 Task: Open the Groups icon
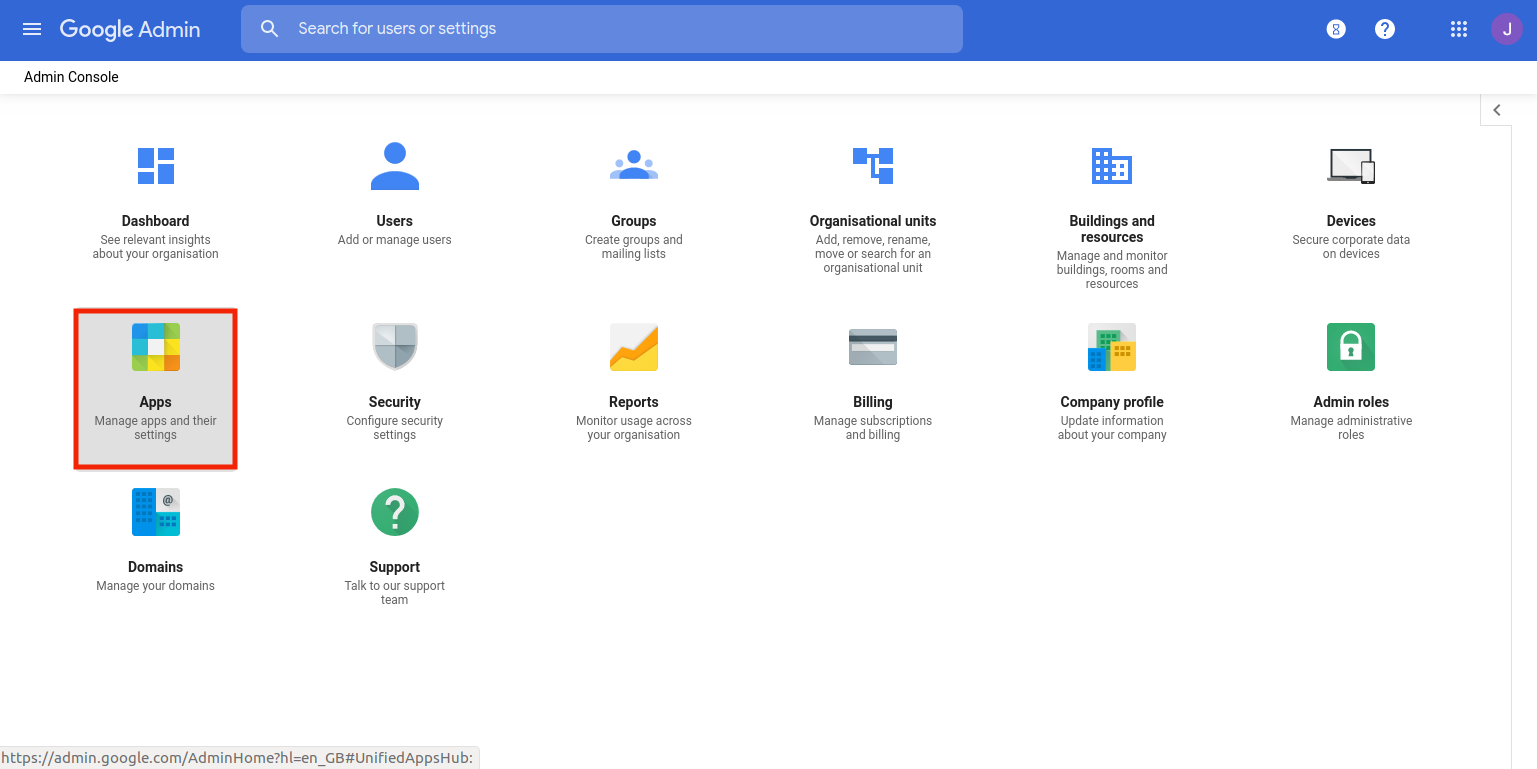tap(634, 166)
